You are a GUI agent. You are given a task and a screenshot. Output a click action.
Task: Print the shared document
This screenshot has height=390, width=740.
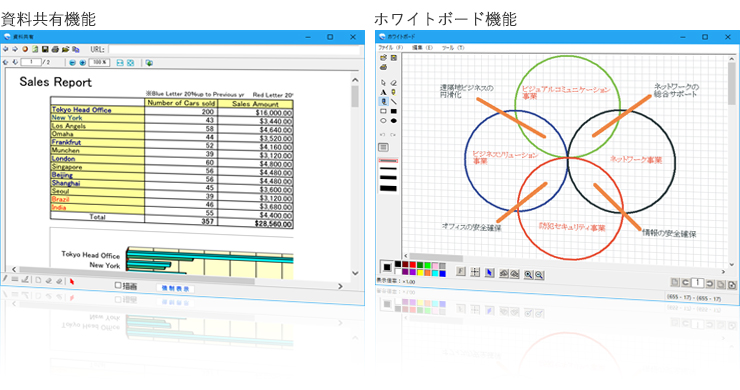coord(55,49)
